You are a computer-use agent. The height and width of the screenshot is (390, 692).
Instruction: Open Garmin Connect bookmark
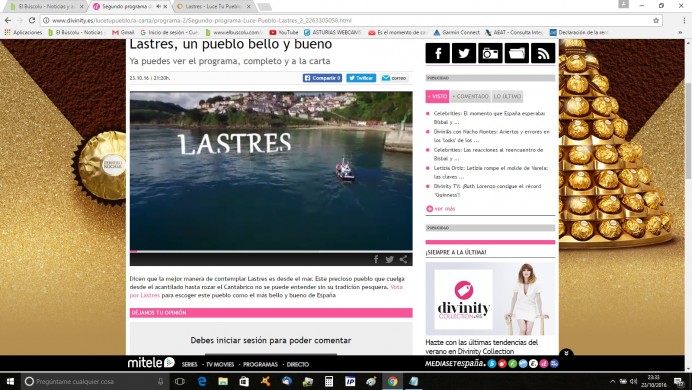point(456,32)
